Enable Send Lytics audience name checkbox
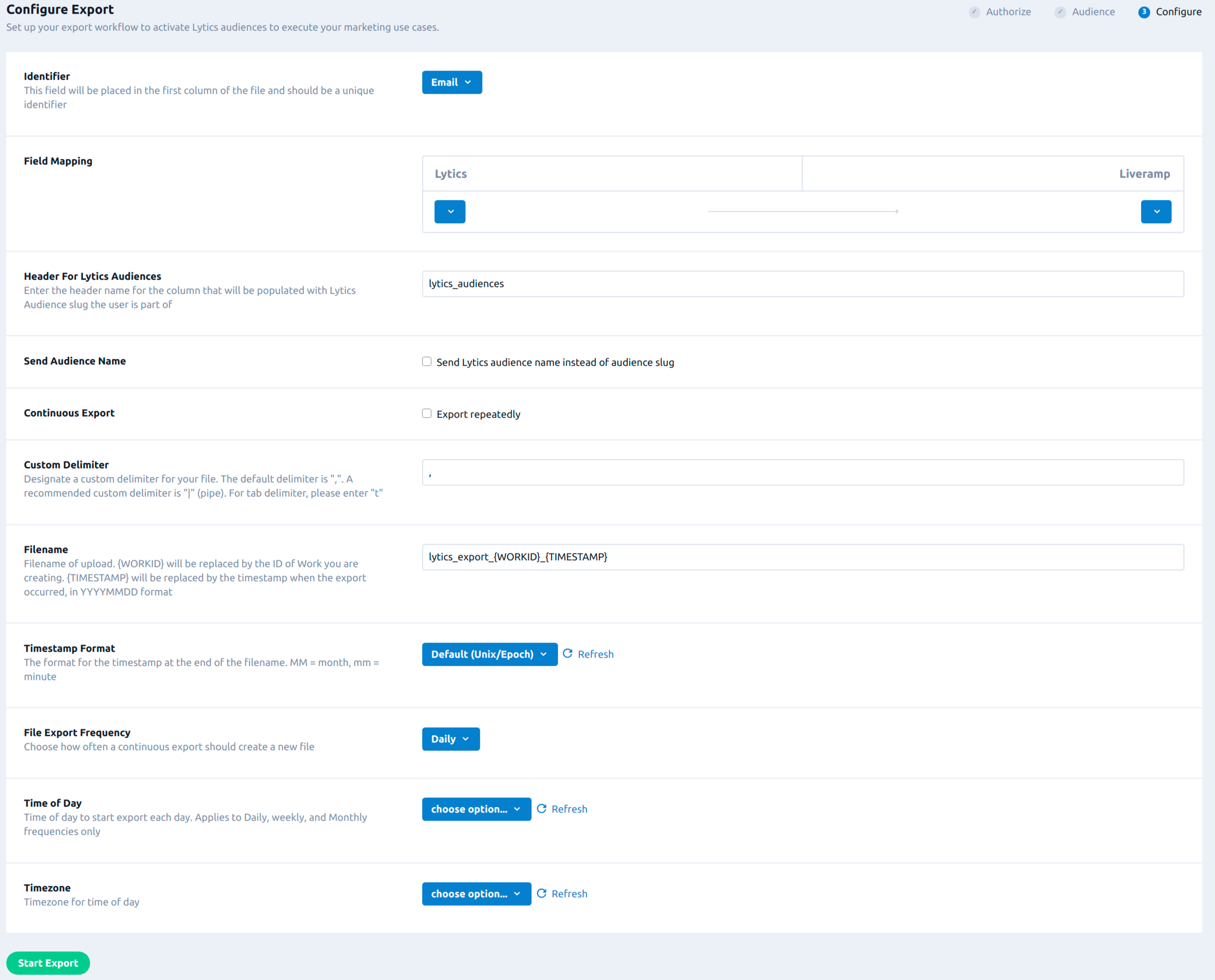This screenshot has height=980, width=1215. click(427, 361)
